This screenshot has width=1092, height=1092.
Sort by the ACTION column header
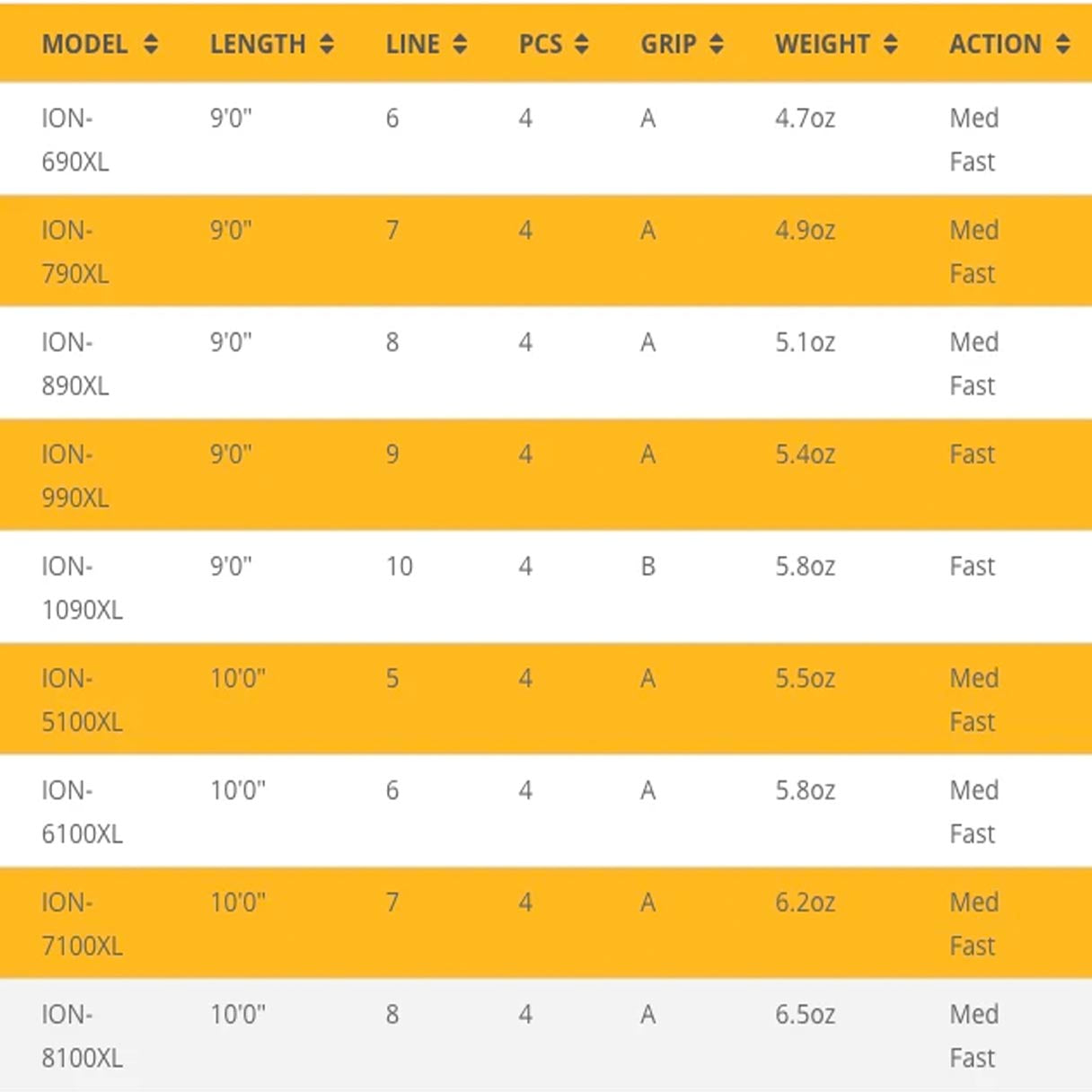pyautogui.click(x=995, y=44)
